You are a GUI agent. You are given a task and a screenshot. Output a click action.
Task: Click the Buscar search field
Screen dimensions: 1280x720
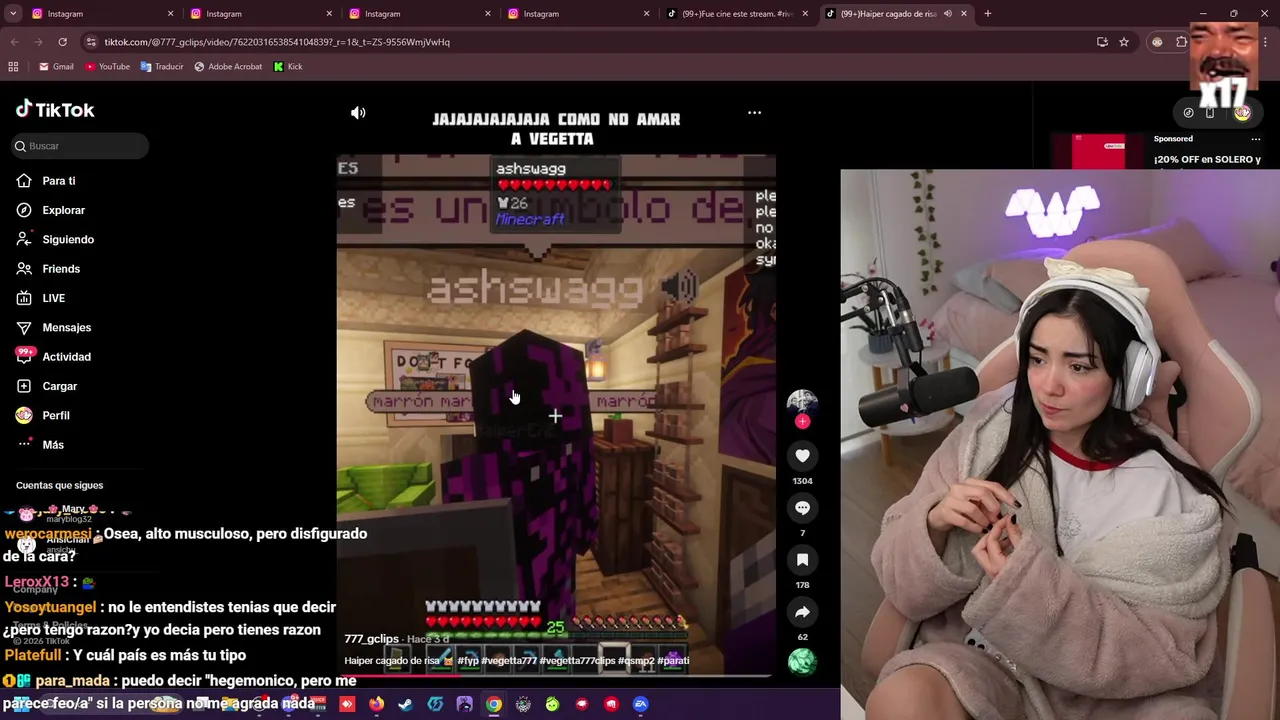pyautogui.click(x=80, y=146)
